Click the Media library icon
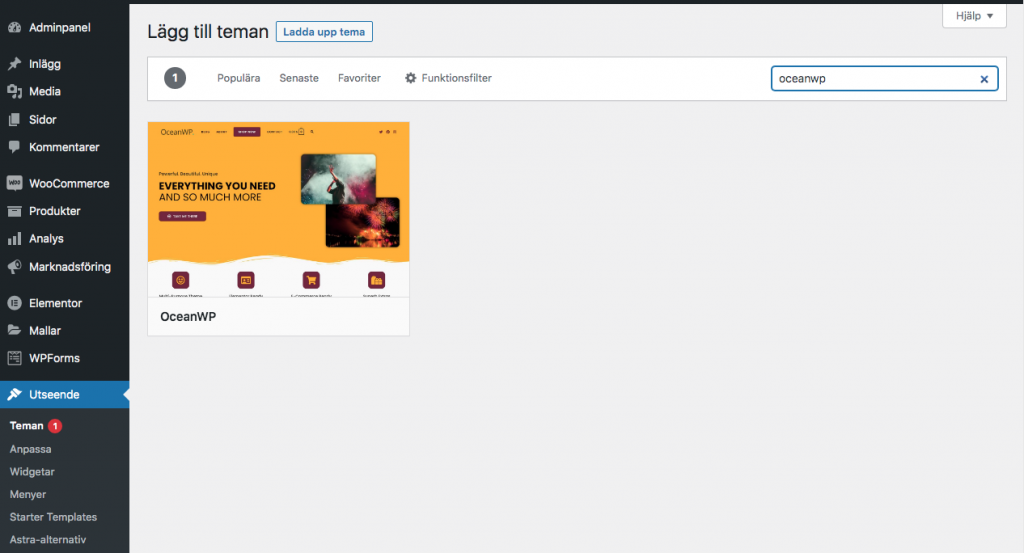Viewport: 1024px width, 553px height. 14,91
